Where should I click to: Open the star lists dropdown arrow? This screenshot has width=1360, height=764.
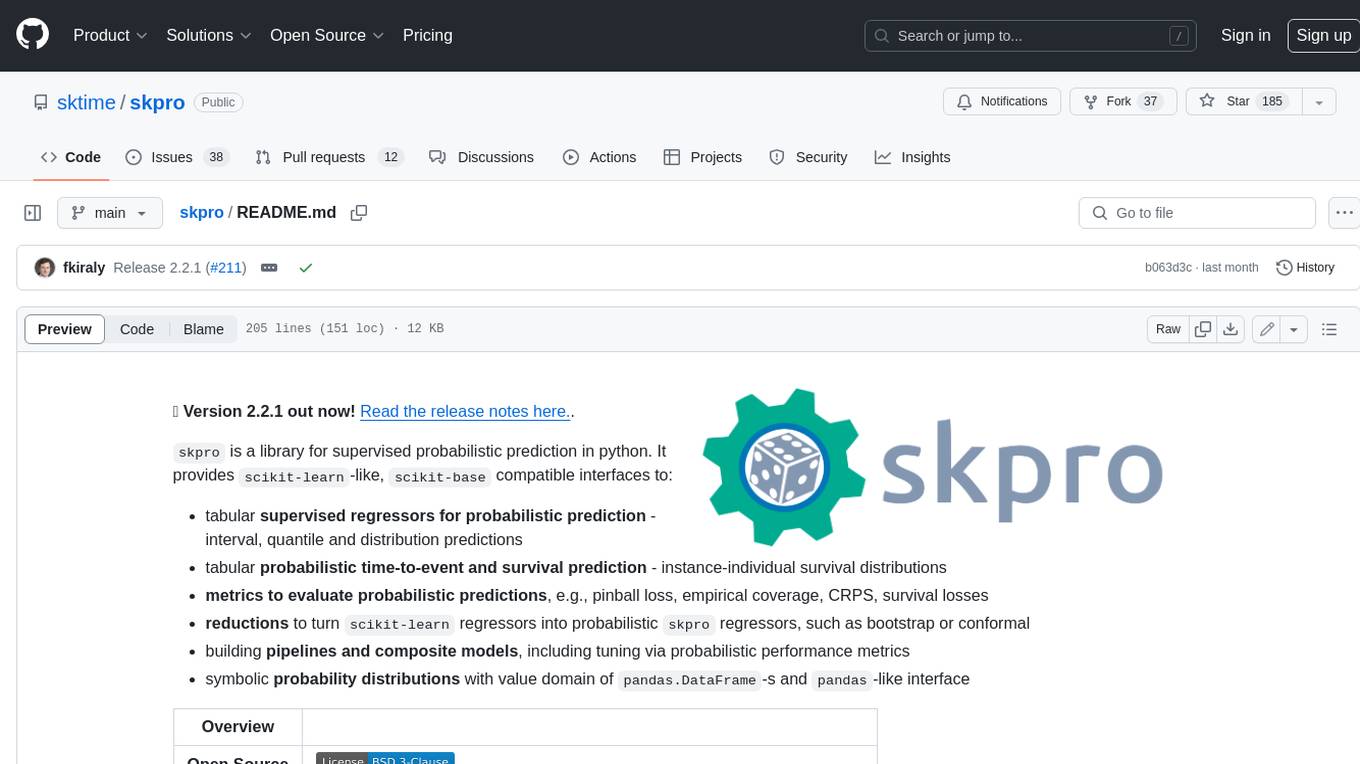[1319, 102]
